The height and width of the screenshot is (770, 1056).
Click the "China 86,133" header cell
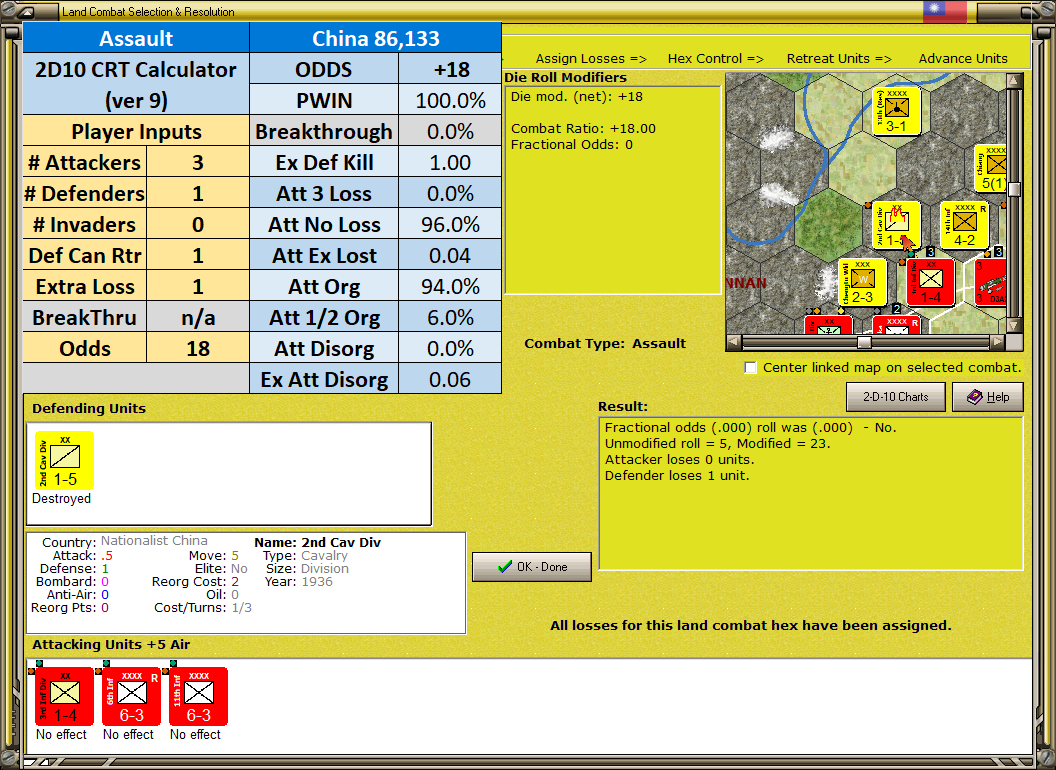[x=375, y=38]
